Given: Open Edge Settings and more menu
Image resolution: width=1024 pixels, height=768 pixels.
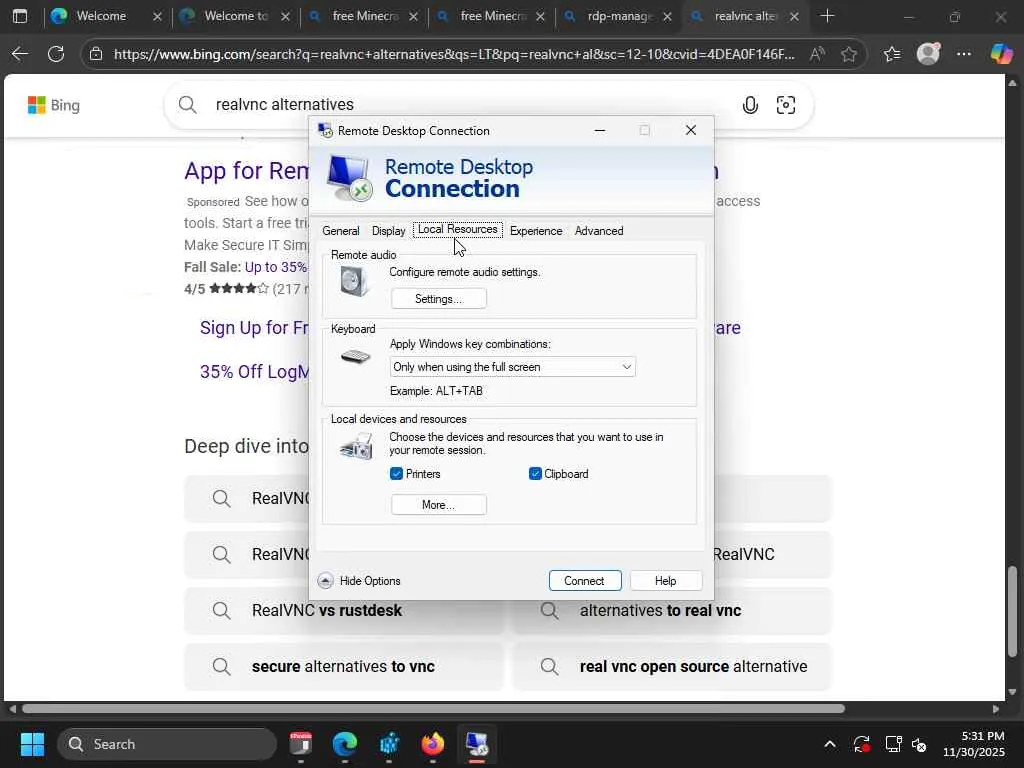Looking at the screenshot, I should click(x=964, y=54).
